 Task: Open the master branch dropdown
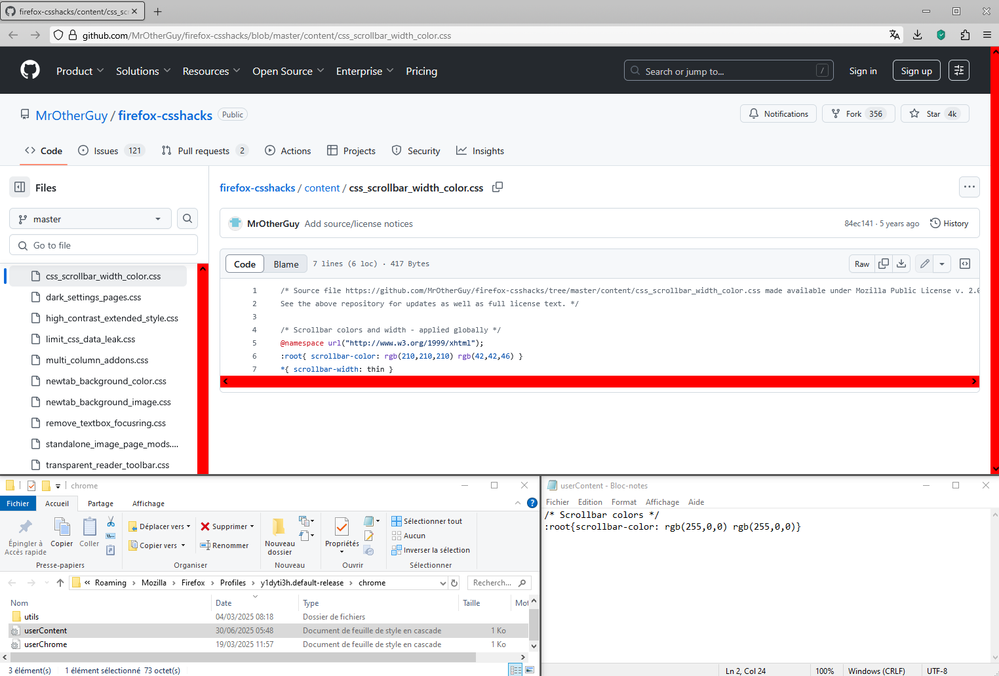click(90, 219)
